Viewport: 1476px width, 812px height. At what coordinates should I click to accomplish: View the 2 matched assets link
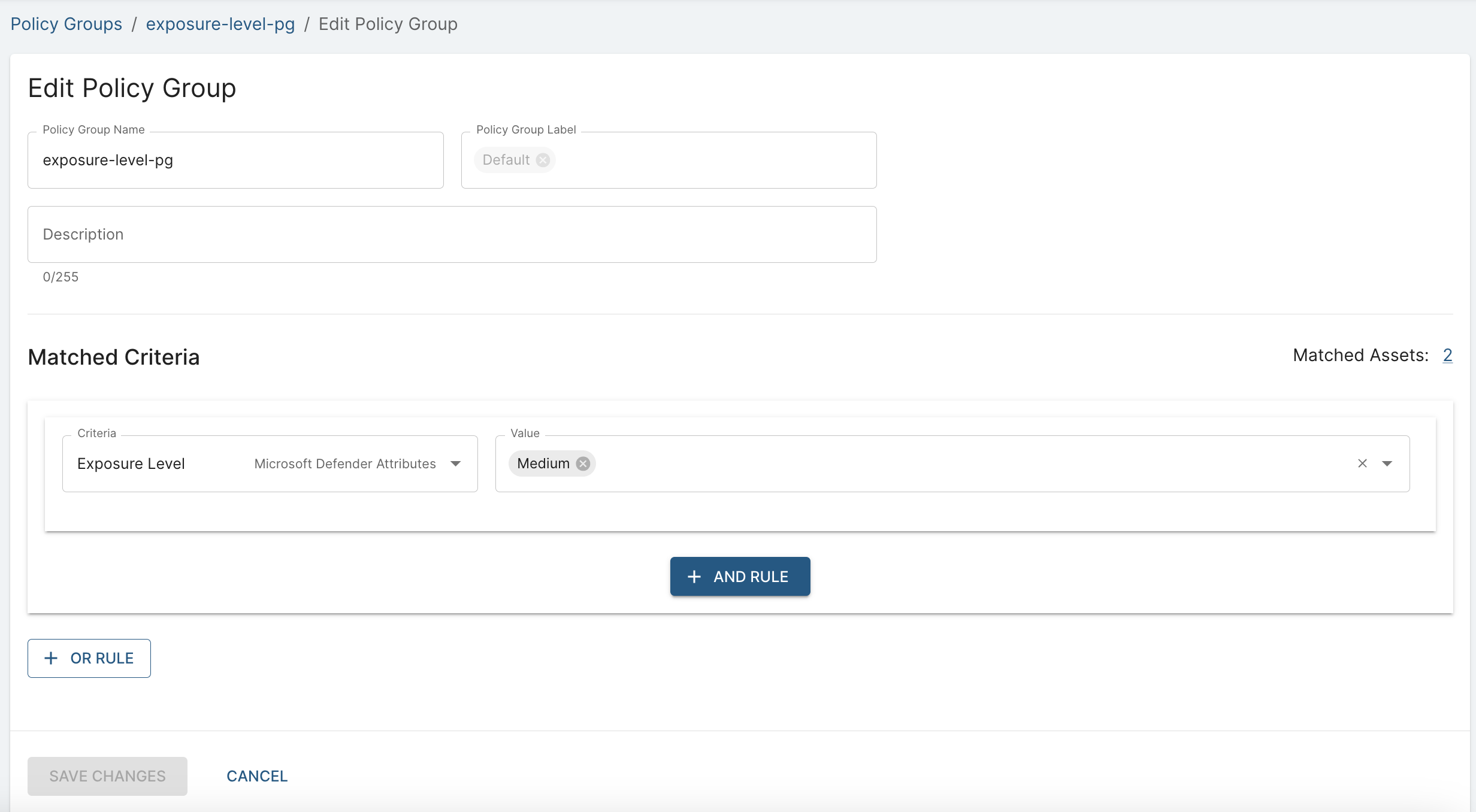point(1447,355)
